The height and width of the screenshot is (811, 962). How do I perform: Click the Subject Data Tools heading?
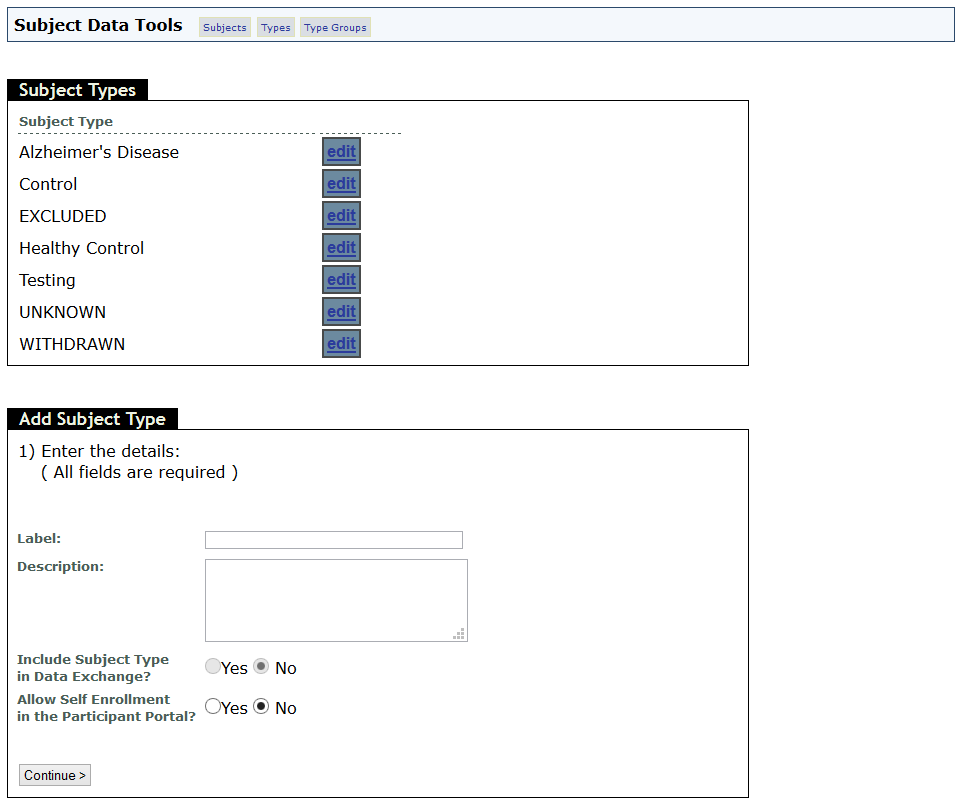pyautogui.click(x=97, y=25)
